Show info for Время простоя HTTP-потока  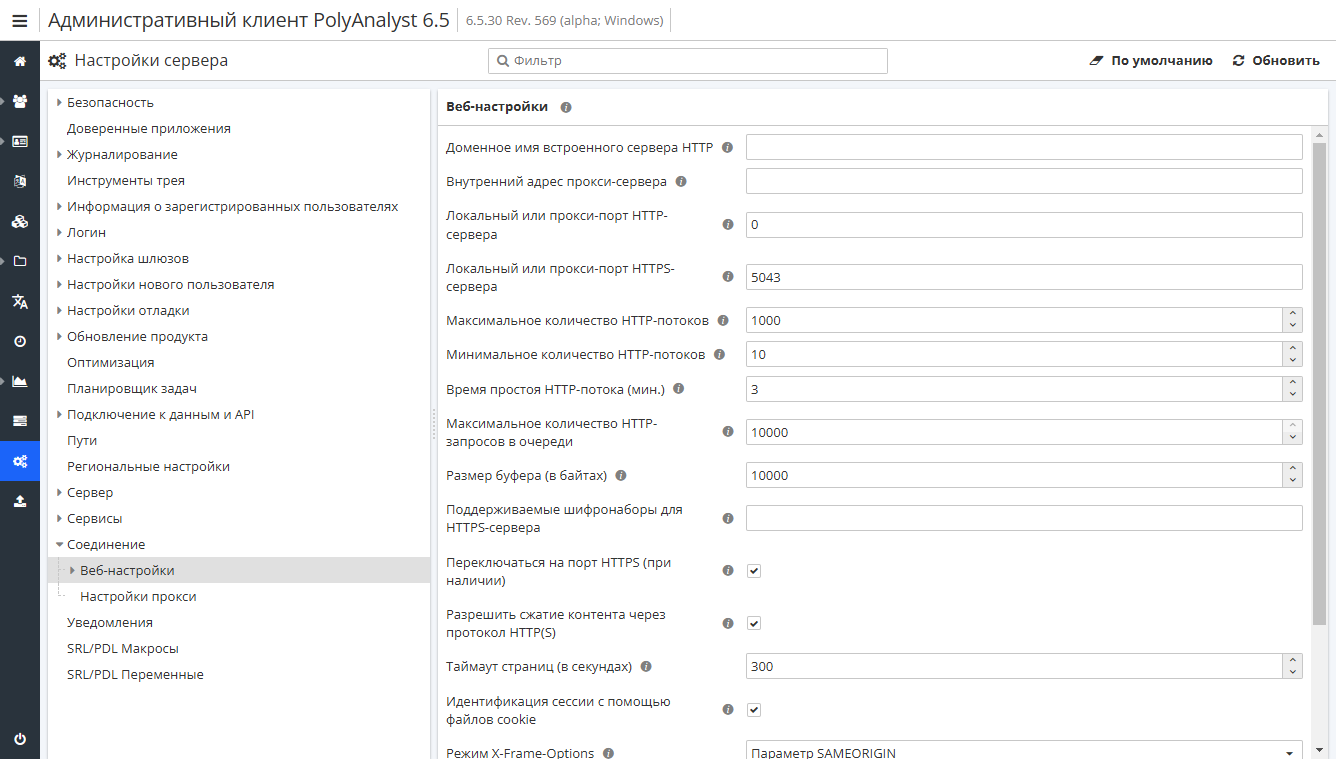pos(678,389)
